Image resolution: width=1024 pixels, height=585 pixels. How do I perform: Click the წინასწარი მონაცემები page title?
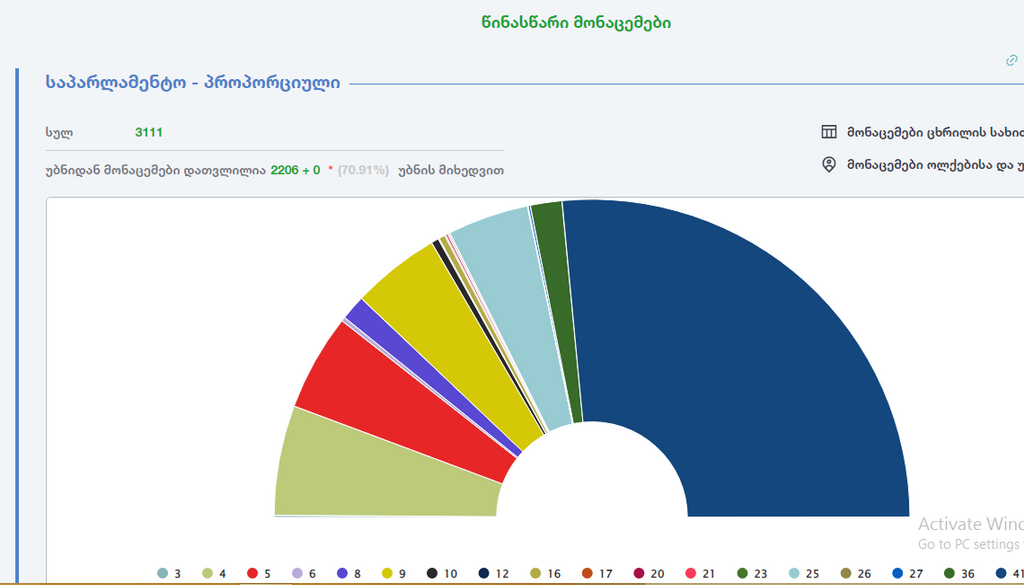pos(576,23)
